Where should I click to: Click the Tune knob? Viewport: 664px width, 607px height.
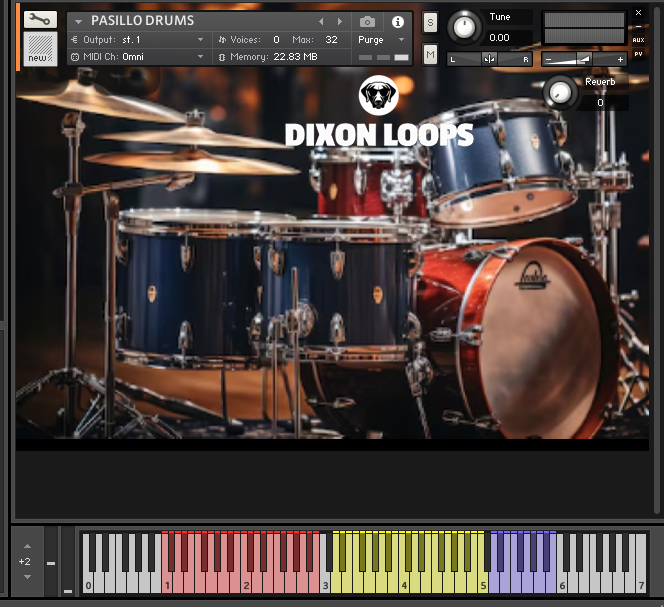point(464,27)
